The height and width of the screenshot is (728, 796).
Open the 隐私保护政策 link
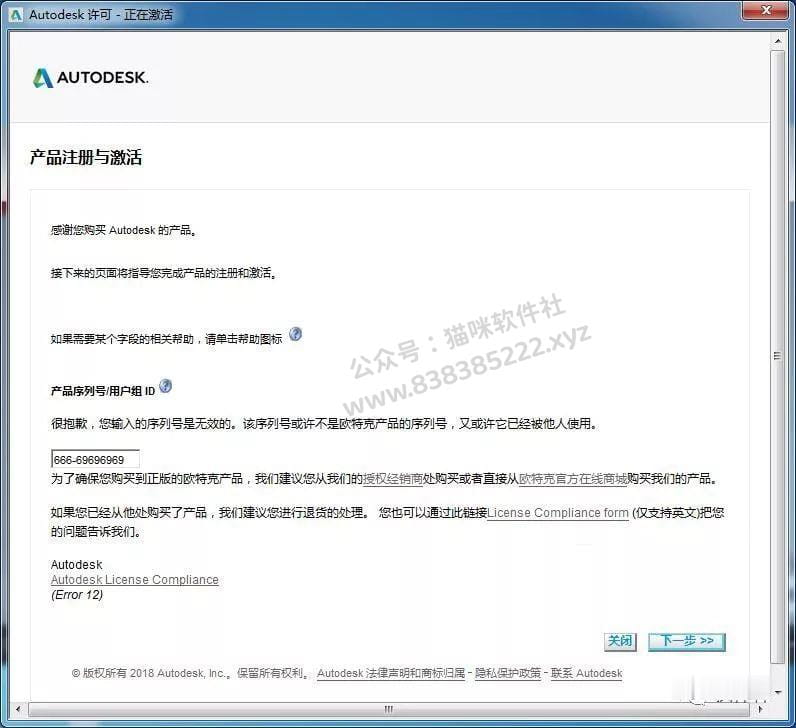point(508,673)
